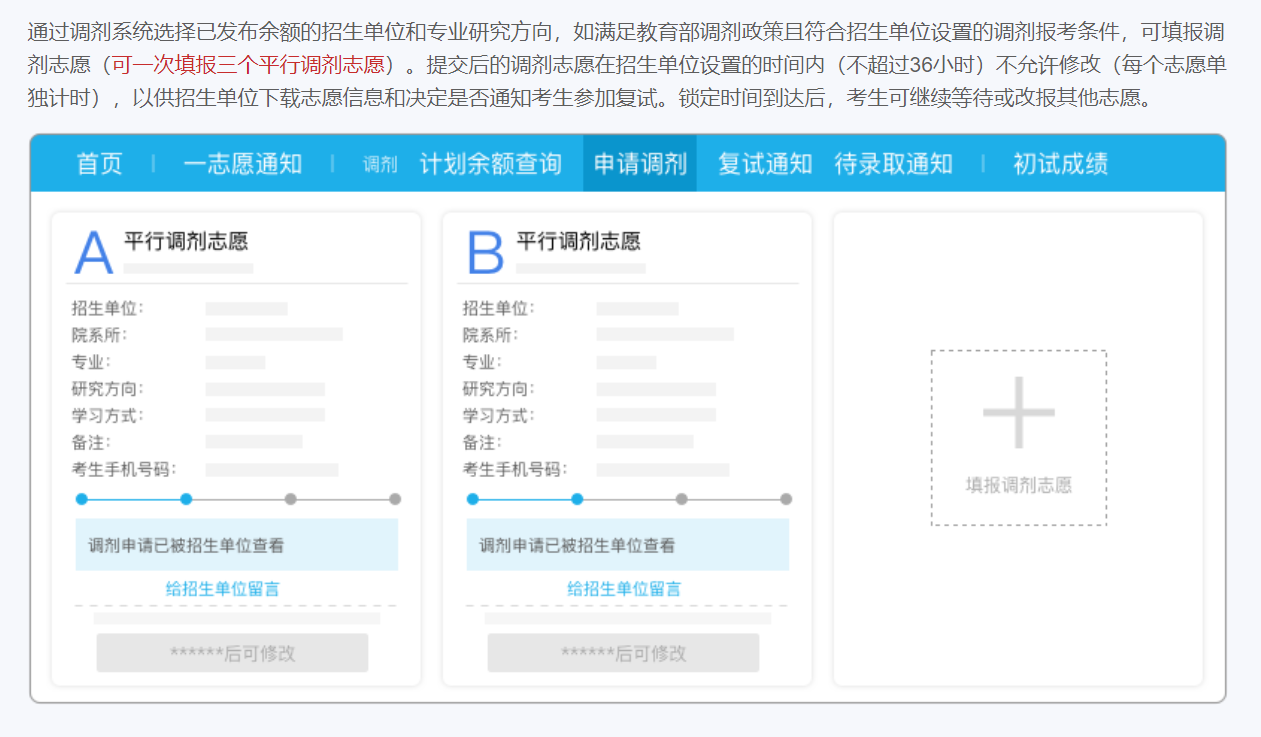Screen dimensions: 1261x737
Task: Click the 调剂 badge beside 计划余额查询
Action: pos(379,162)
